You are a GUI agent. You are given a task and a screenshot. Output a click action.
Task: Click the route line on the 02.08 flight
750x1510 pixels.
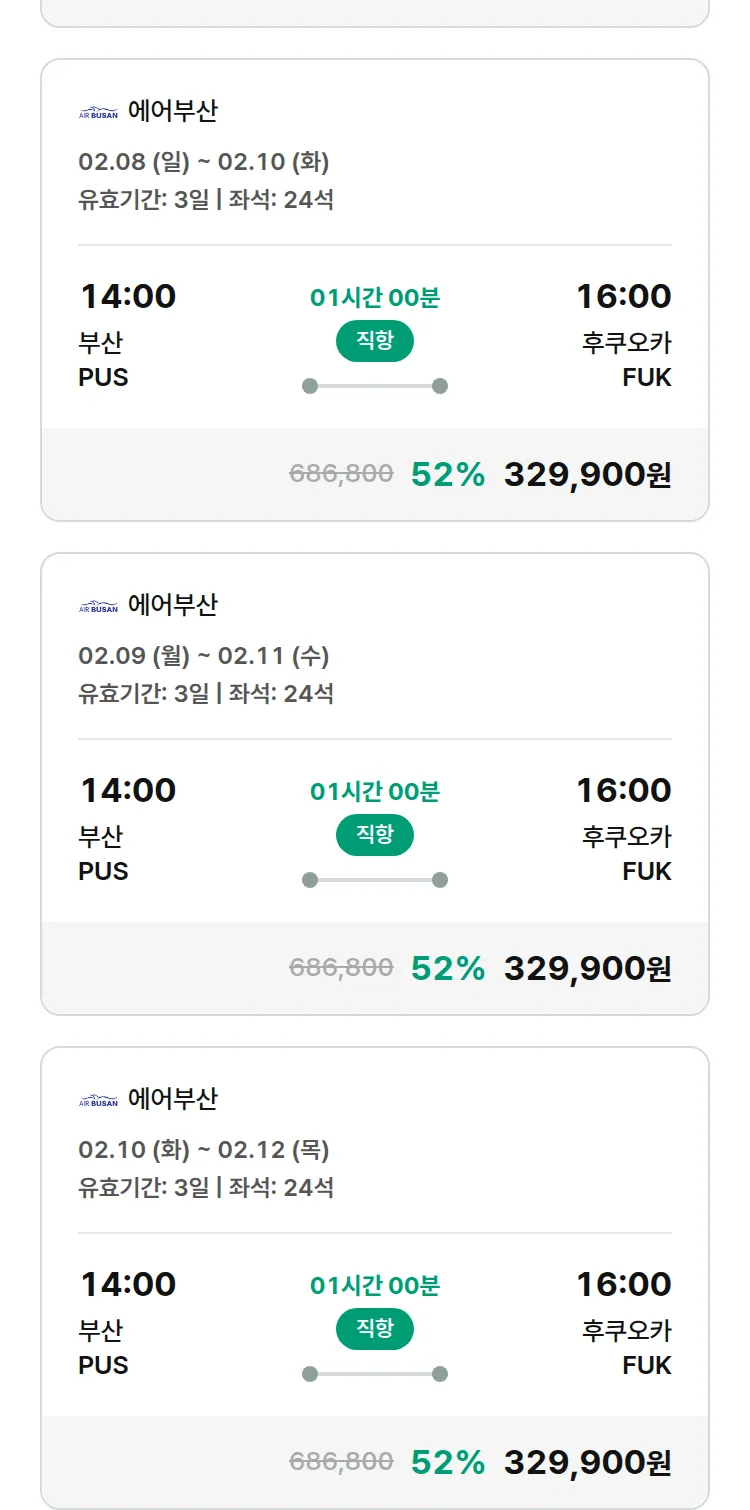(x=375, y=386)
